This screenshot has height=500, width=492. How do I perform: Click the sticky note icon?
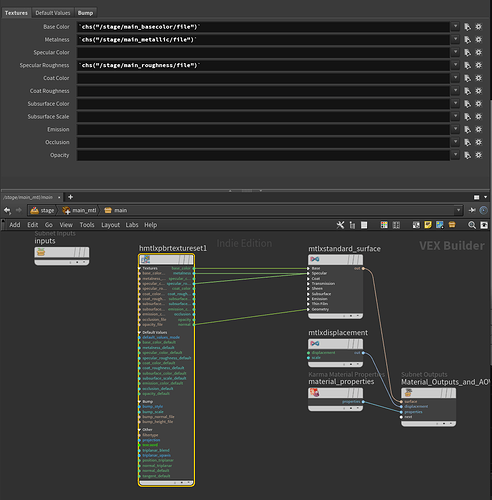[x=428, y=225]
